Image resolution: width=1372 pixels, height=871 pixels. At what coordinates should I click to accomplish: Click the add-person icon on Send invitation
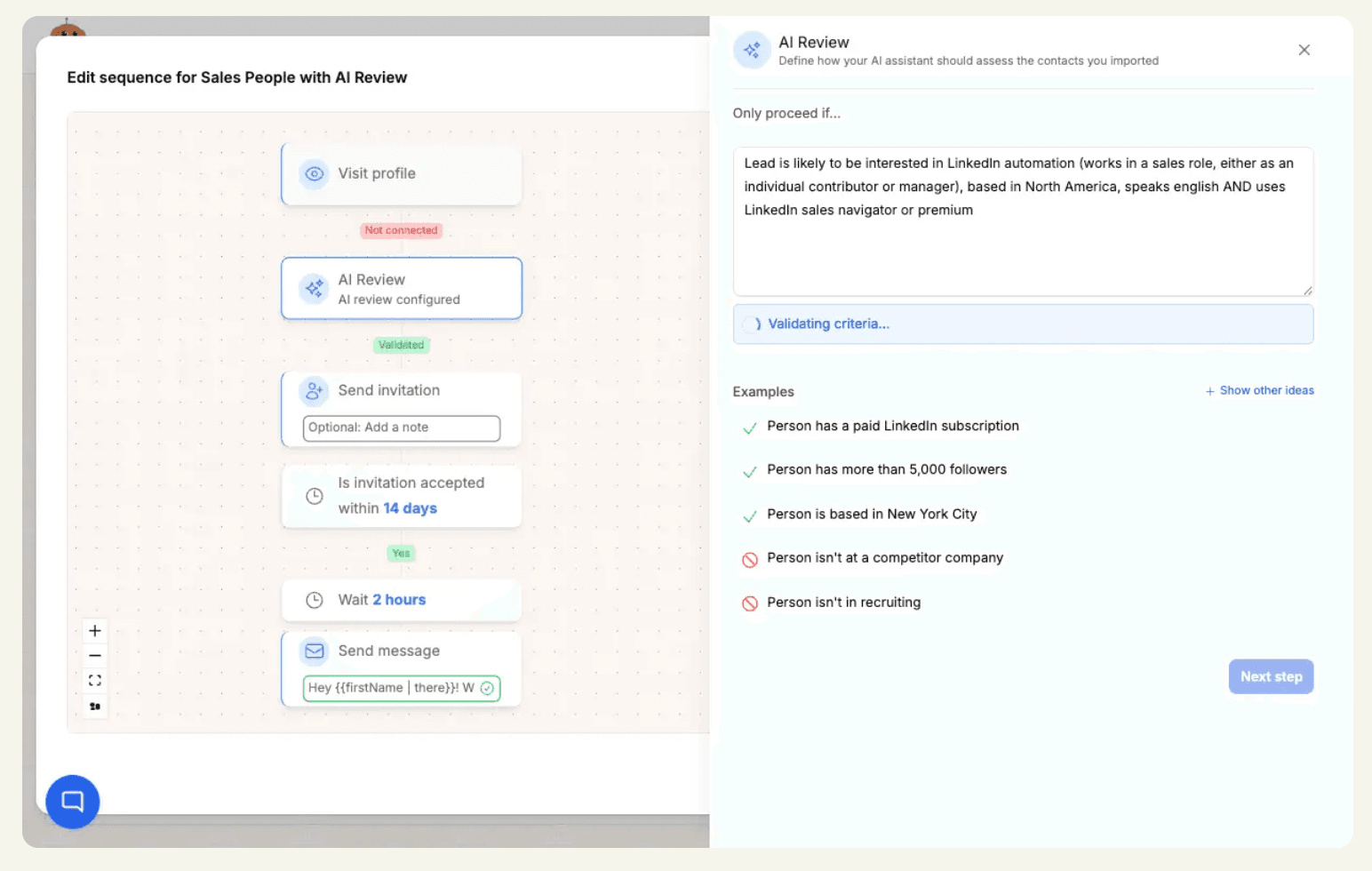314,391
